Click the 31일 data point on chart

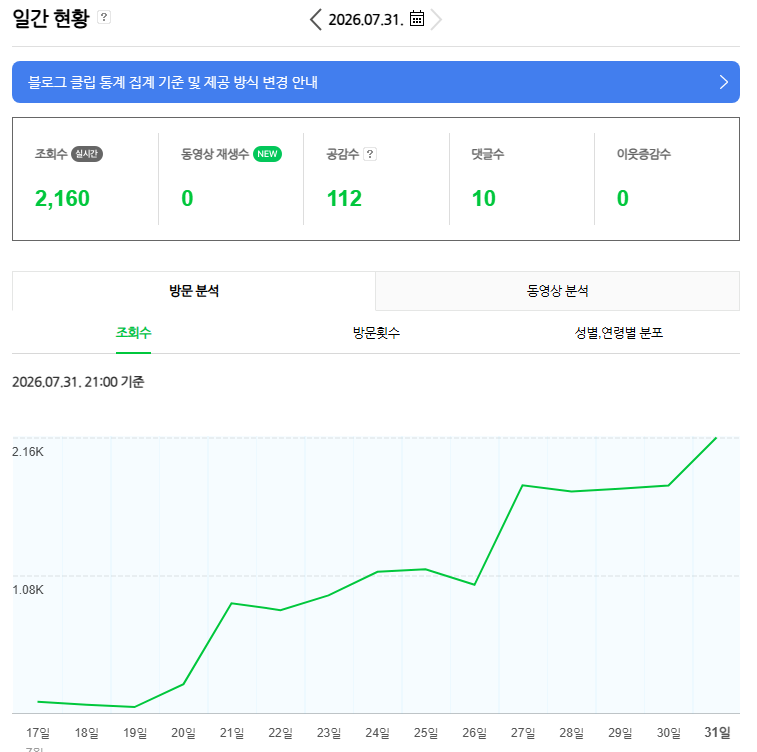716,438
